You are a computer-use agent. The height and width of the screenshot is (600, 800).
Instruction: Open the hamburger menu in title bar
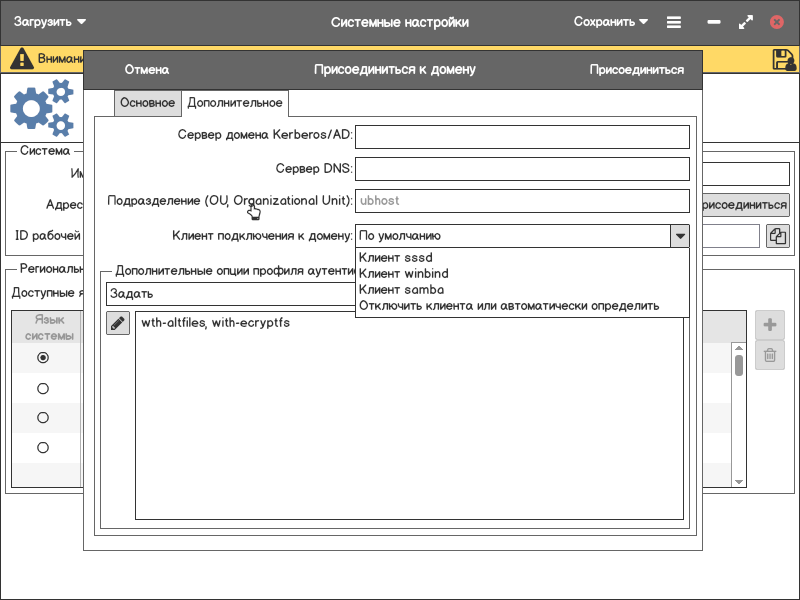pyautogui.click(x=674, y=22)
